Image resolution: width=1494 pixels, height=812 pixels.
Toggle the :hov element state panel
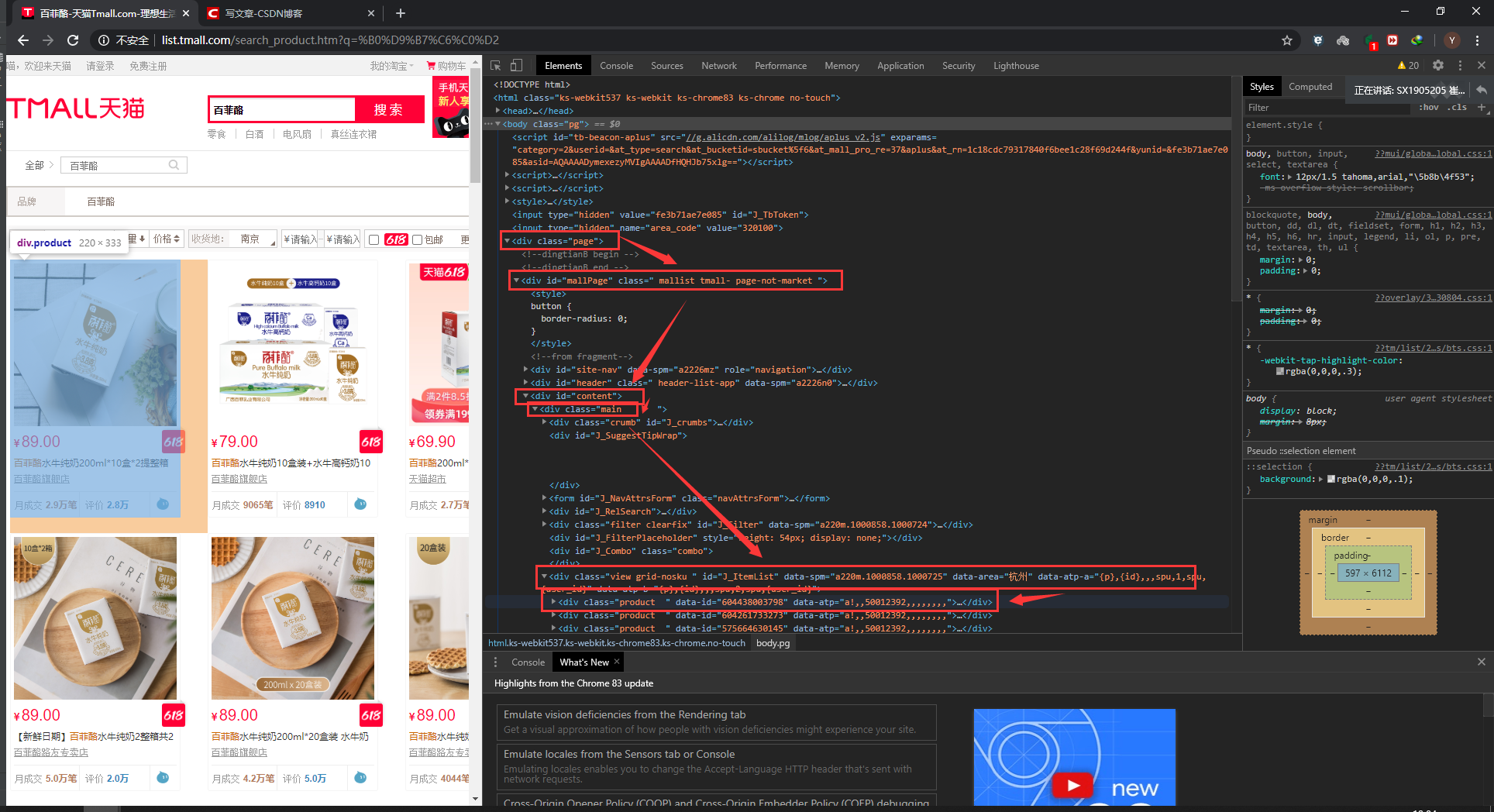tap(1428, 108)
